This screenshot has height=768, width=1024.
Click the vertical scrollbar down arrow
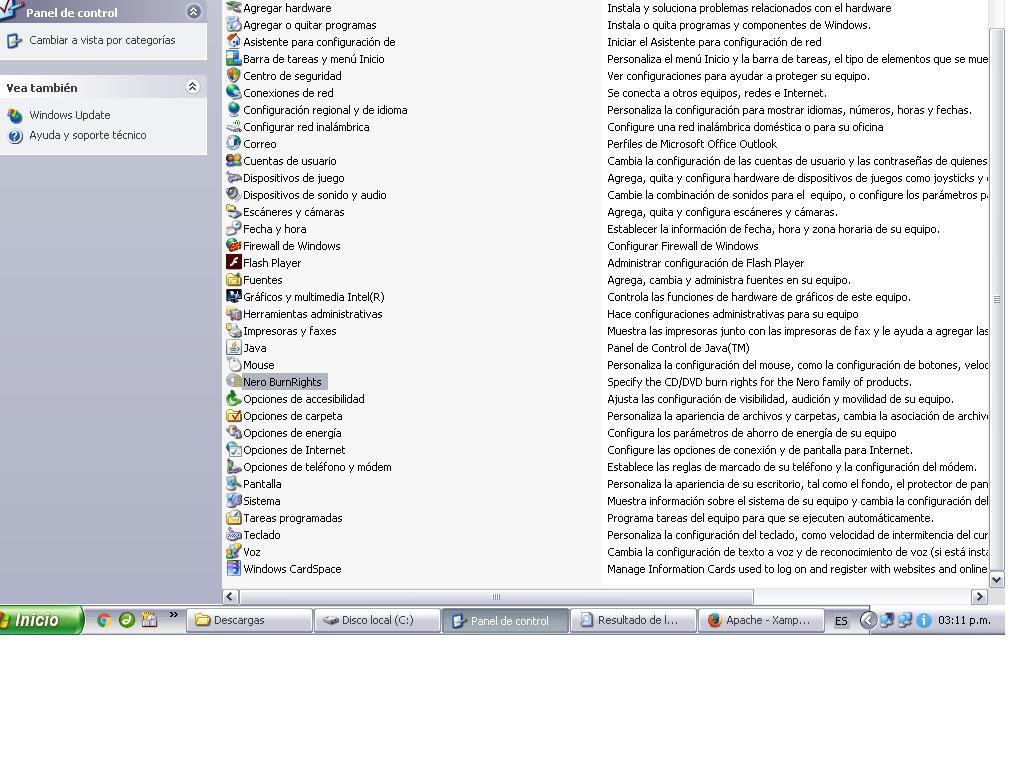click(997, 579)
